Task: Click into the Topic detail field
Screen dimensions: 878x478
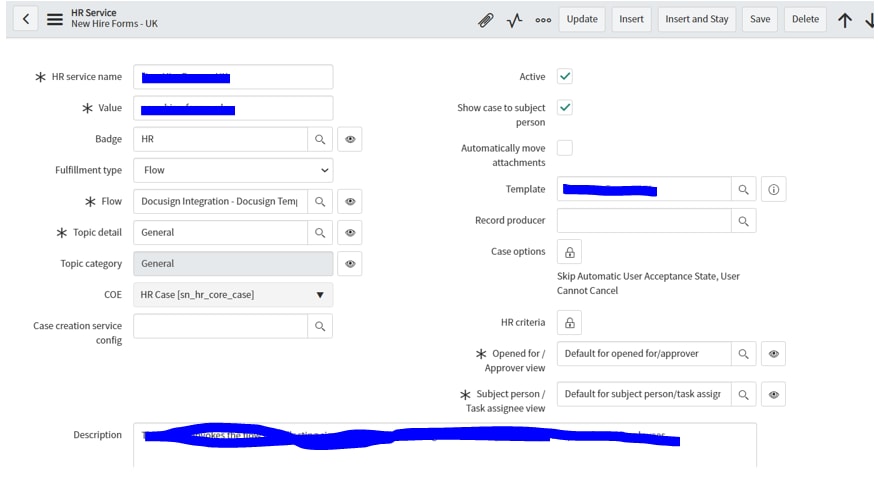Action: click(x=220, y=233)
